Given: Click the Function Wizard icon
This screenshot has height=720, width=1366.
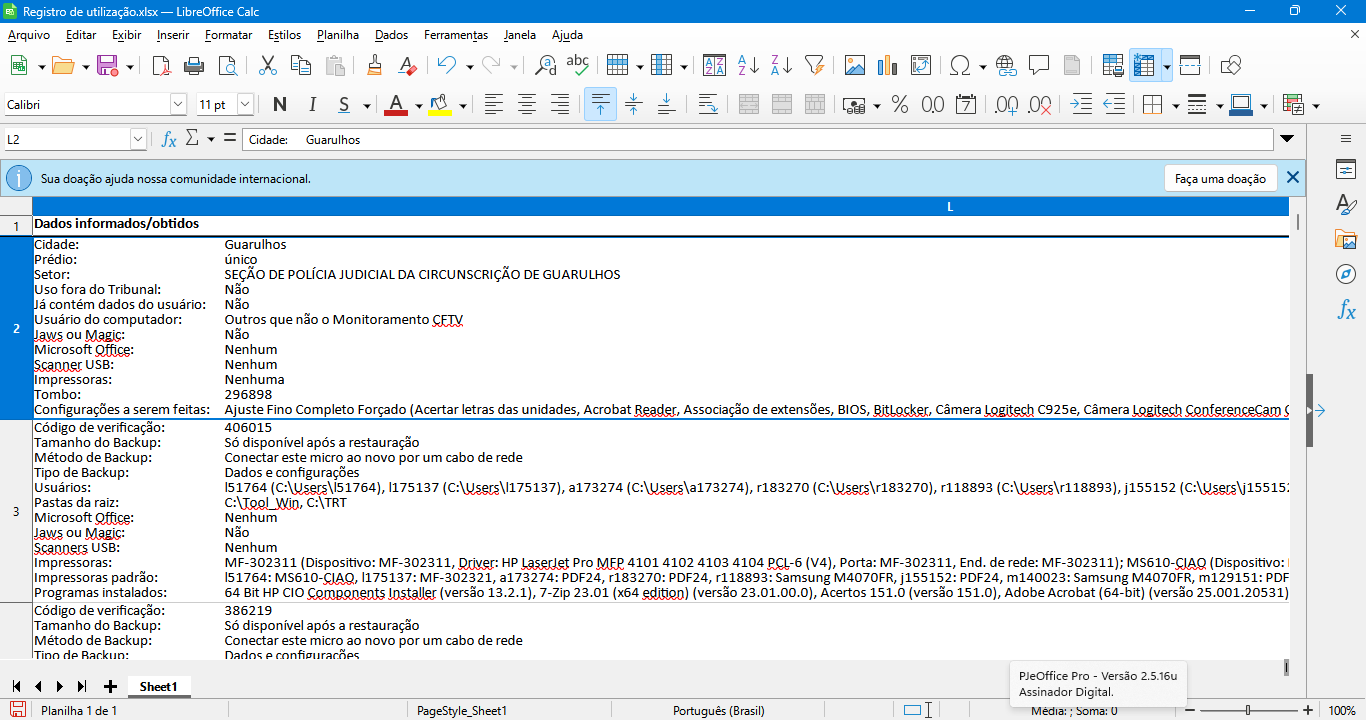Looking at the screenshot, I should coord(169,140).
